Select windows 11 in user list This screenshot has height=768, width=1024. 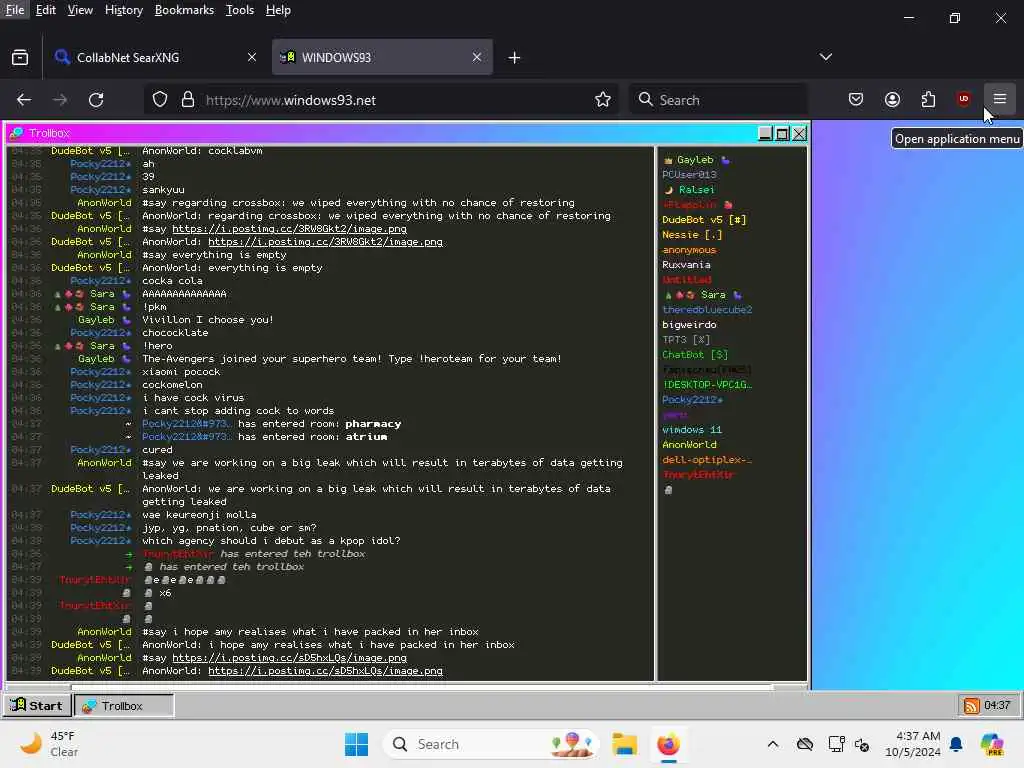692,430
